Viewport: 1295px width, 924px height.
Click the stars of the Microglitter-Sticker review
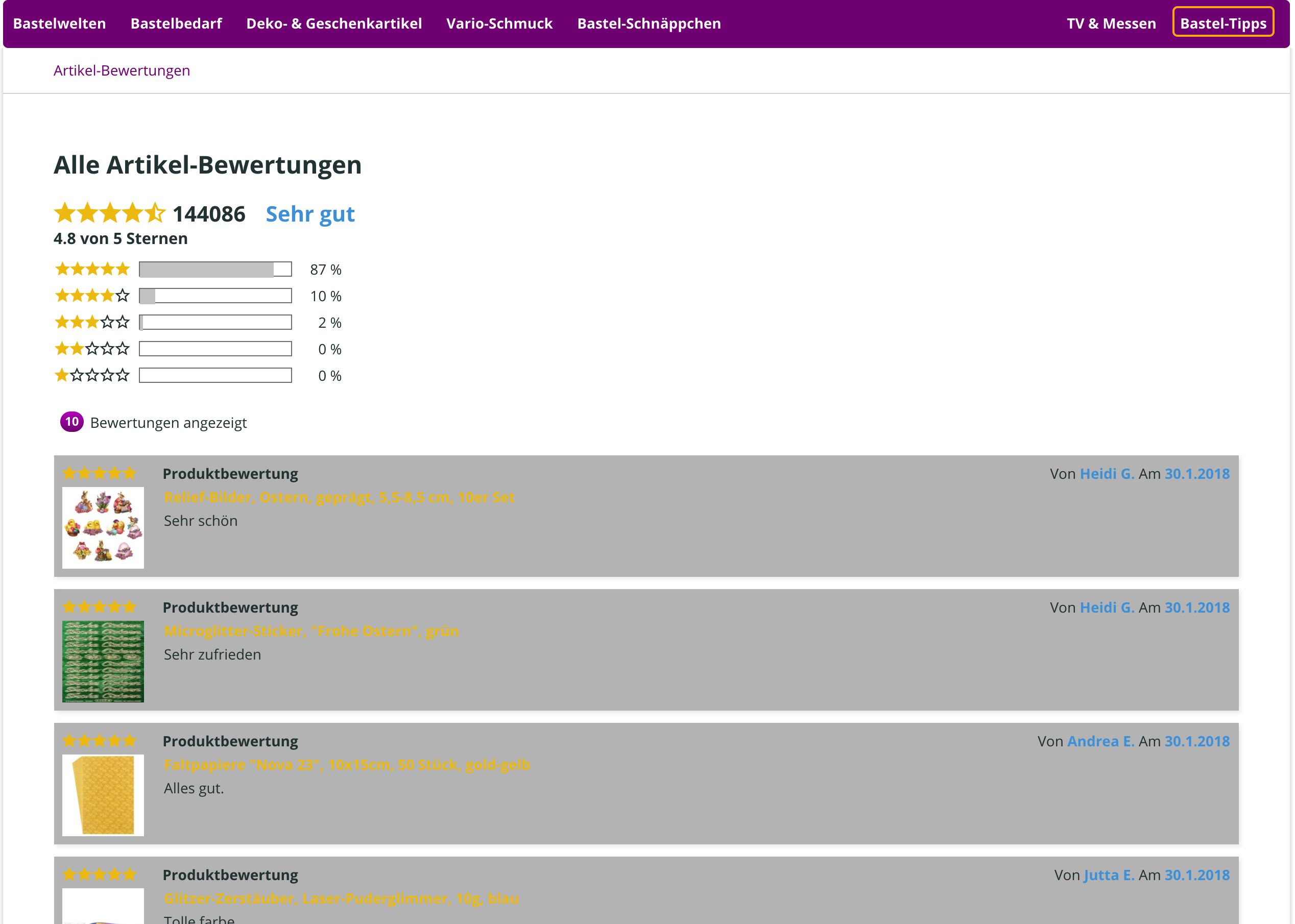(100, 606)
